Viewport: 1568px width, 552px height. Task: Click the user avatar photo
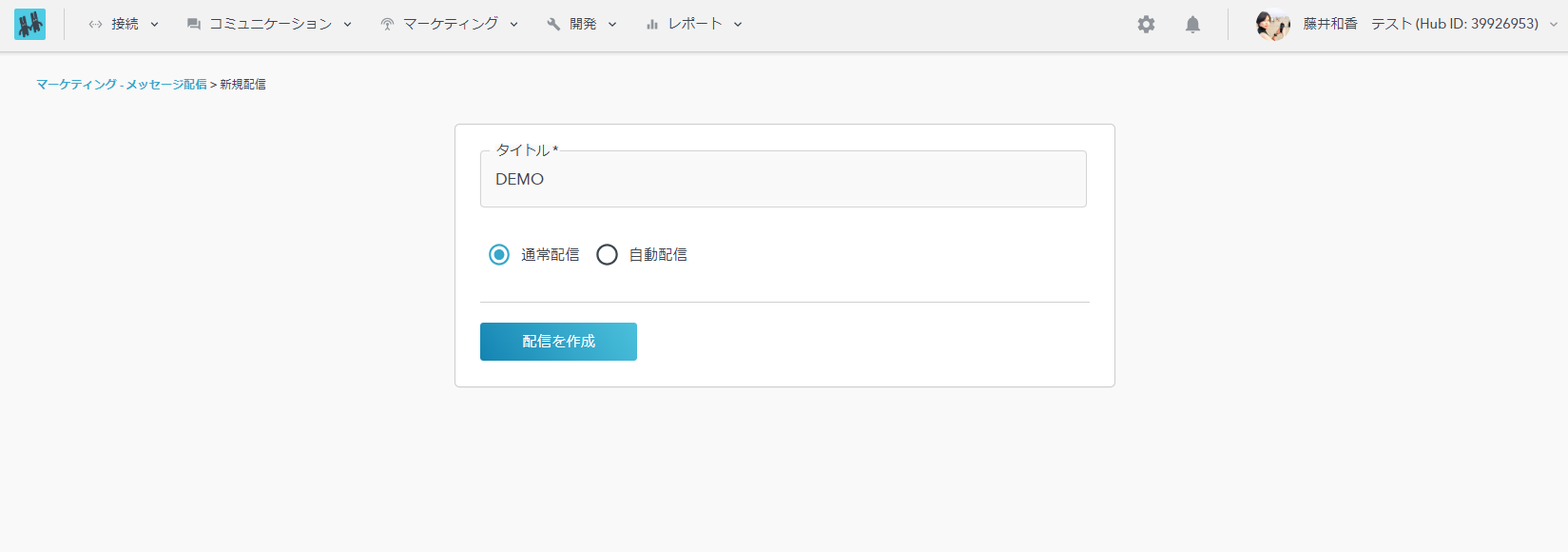[1272, 25]
